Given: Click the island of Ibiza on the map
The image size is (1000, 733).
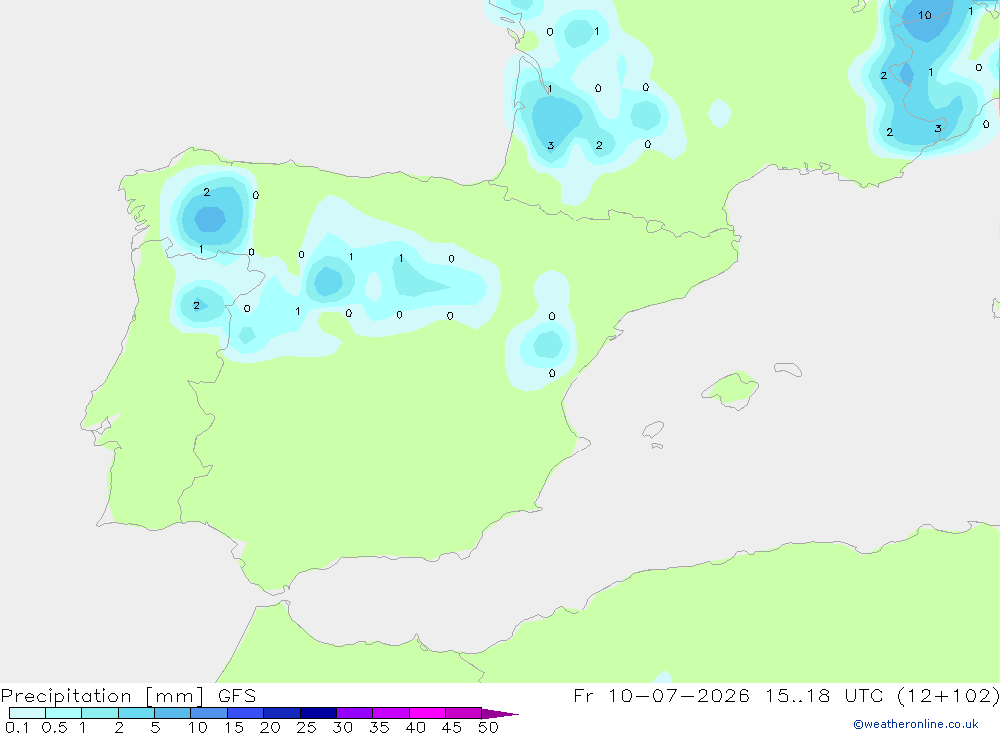Looking at the screenshot, I should click(653, 429).
